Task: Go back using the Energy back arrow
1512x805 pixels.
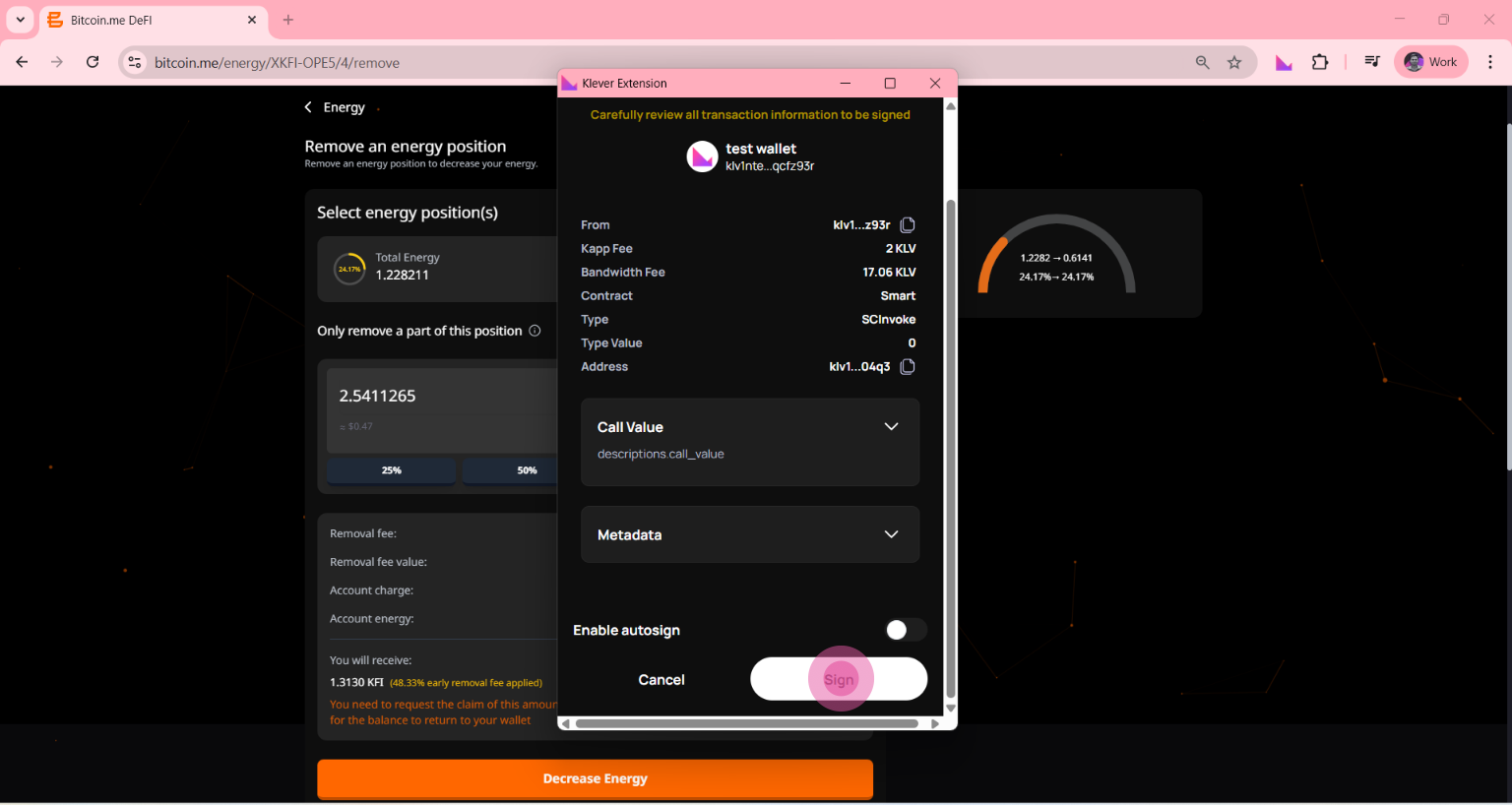Action: click(x=308, y=107)
